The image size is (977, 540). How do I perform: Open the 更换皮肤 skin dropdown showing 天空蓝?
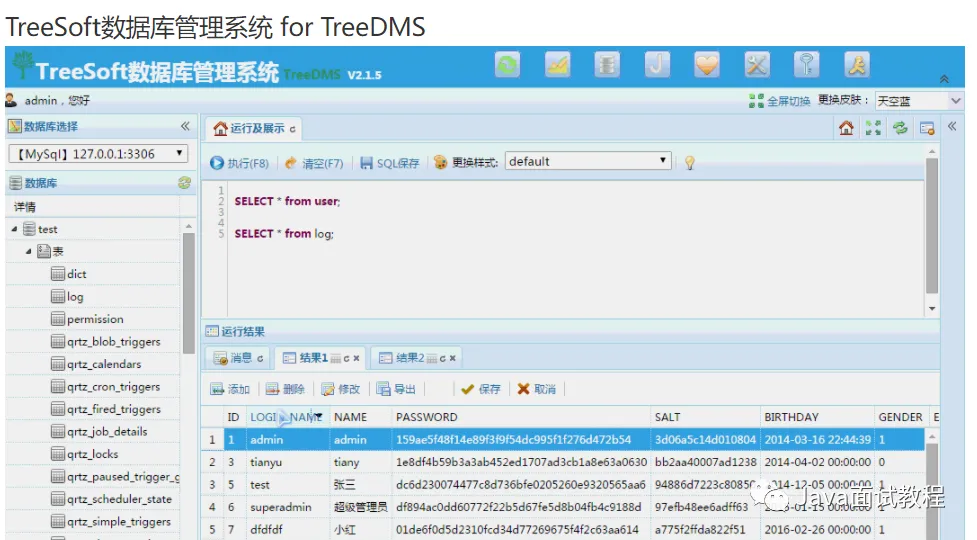click(x=919, y=100)
